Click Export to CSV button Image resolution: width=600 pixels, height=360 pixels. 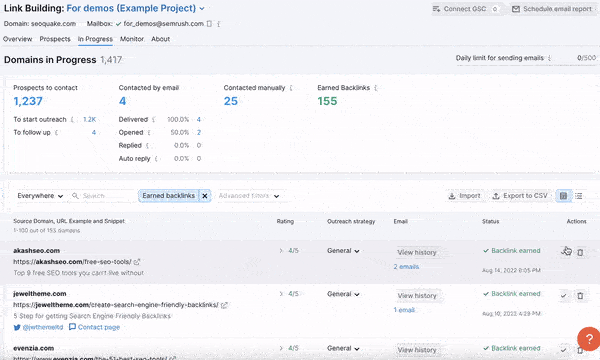[x=520, y=196]
